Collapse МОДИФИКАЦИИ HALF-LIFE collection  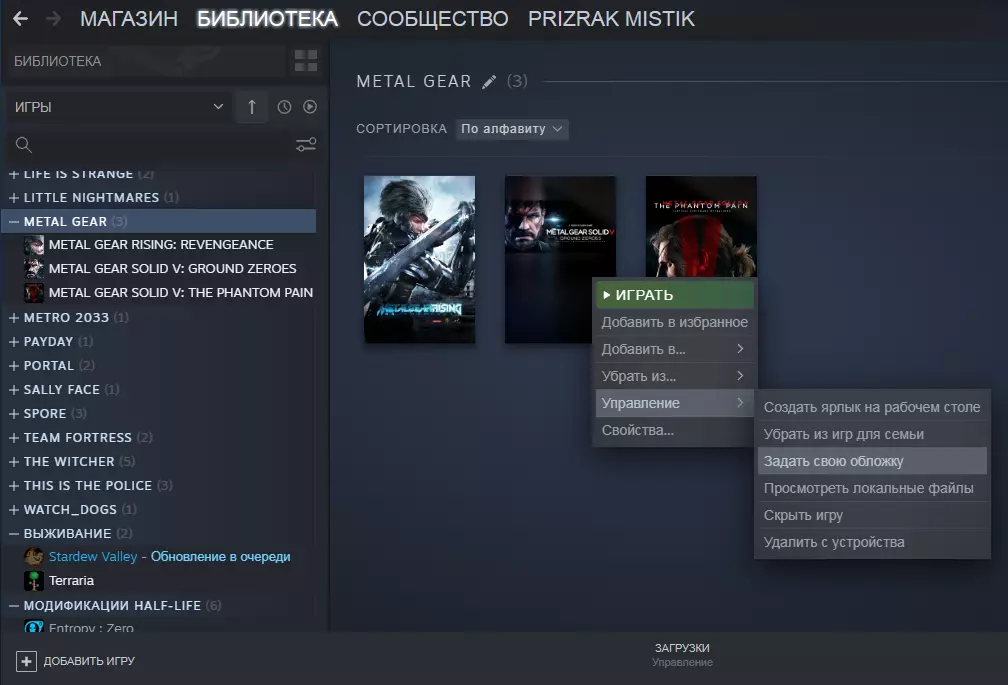coord(14,606)
